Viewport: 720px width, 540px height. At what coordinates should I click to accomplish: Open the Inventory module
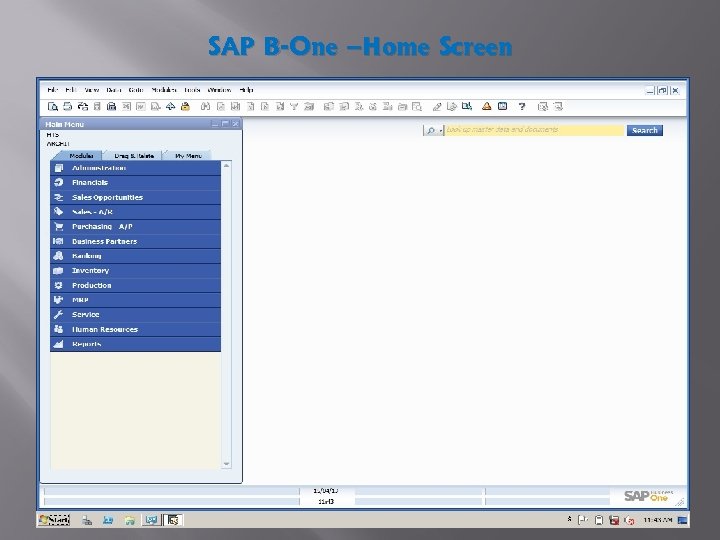135,271
